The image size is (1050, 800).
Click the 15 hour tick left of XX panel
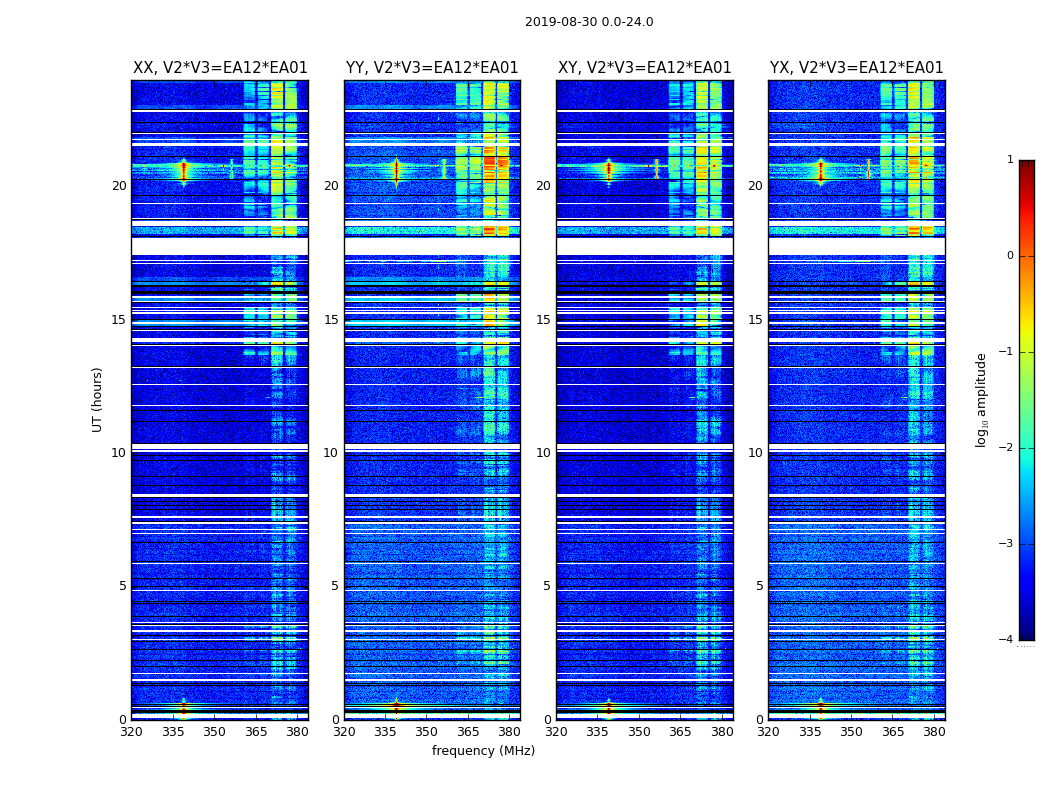(x=119, y=320)
